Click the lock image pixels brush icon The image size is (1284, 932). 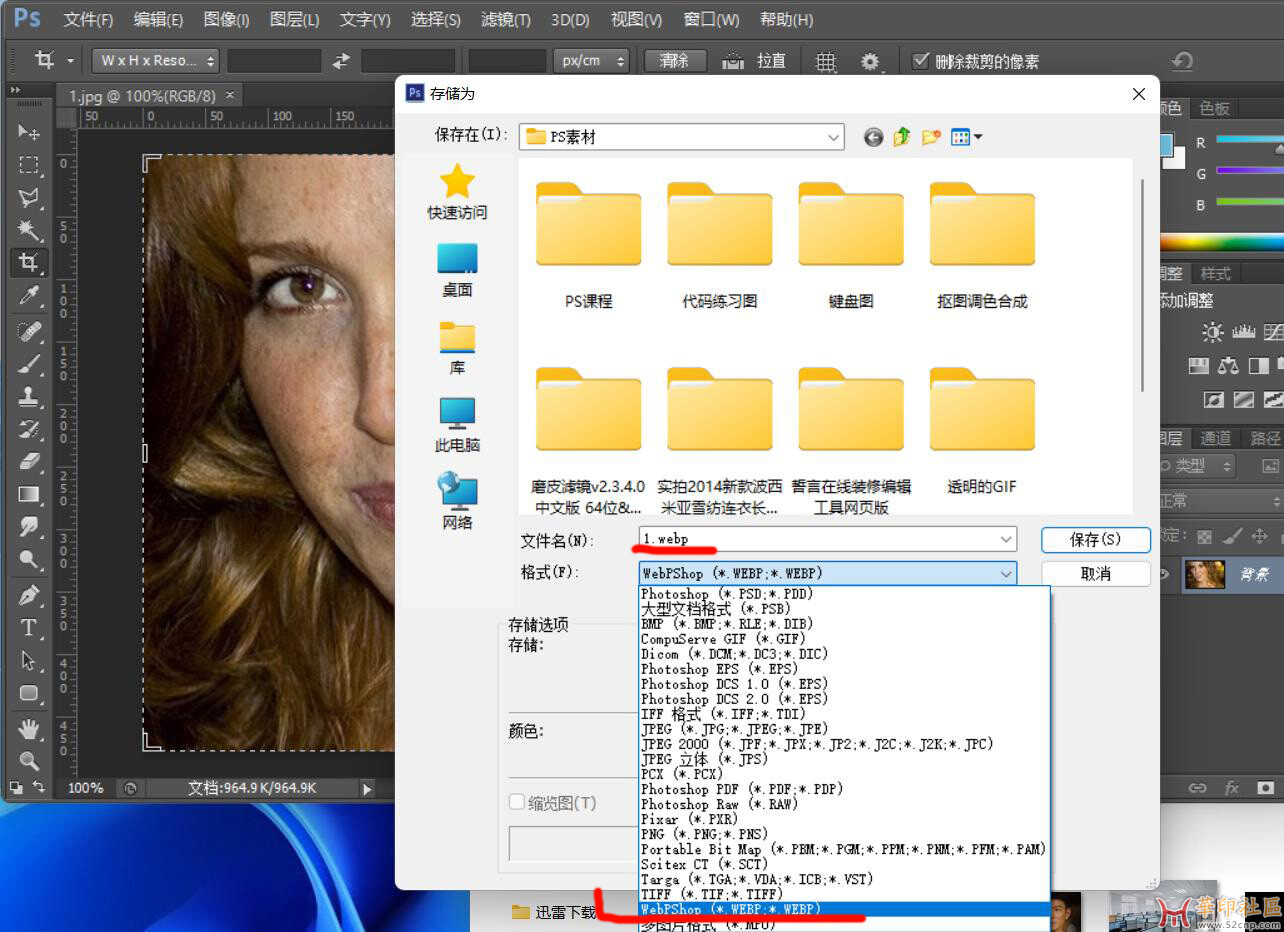1232,537
